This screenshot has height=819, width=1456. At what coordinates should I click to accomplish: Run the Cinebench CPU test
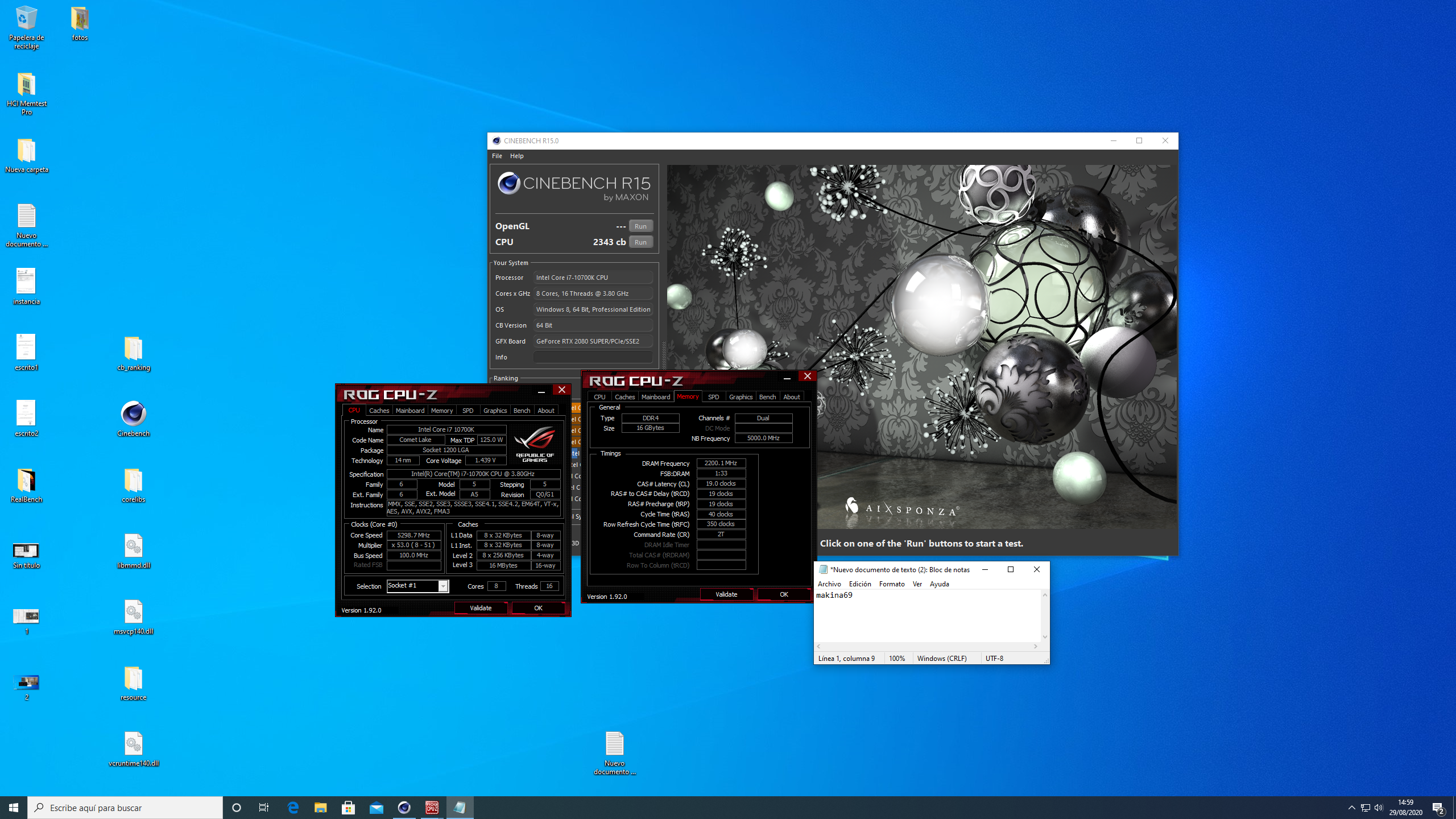(x=640, y=242)
